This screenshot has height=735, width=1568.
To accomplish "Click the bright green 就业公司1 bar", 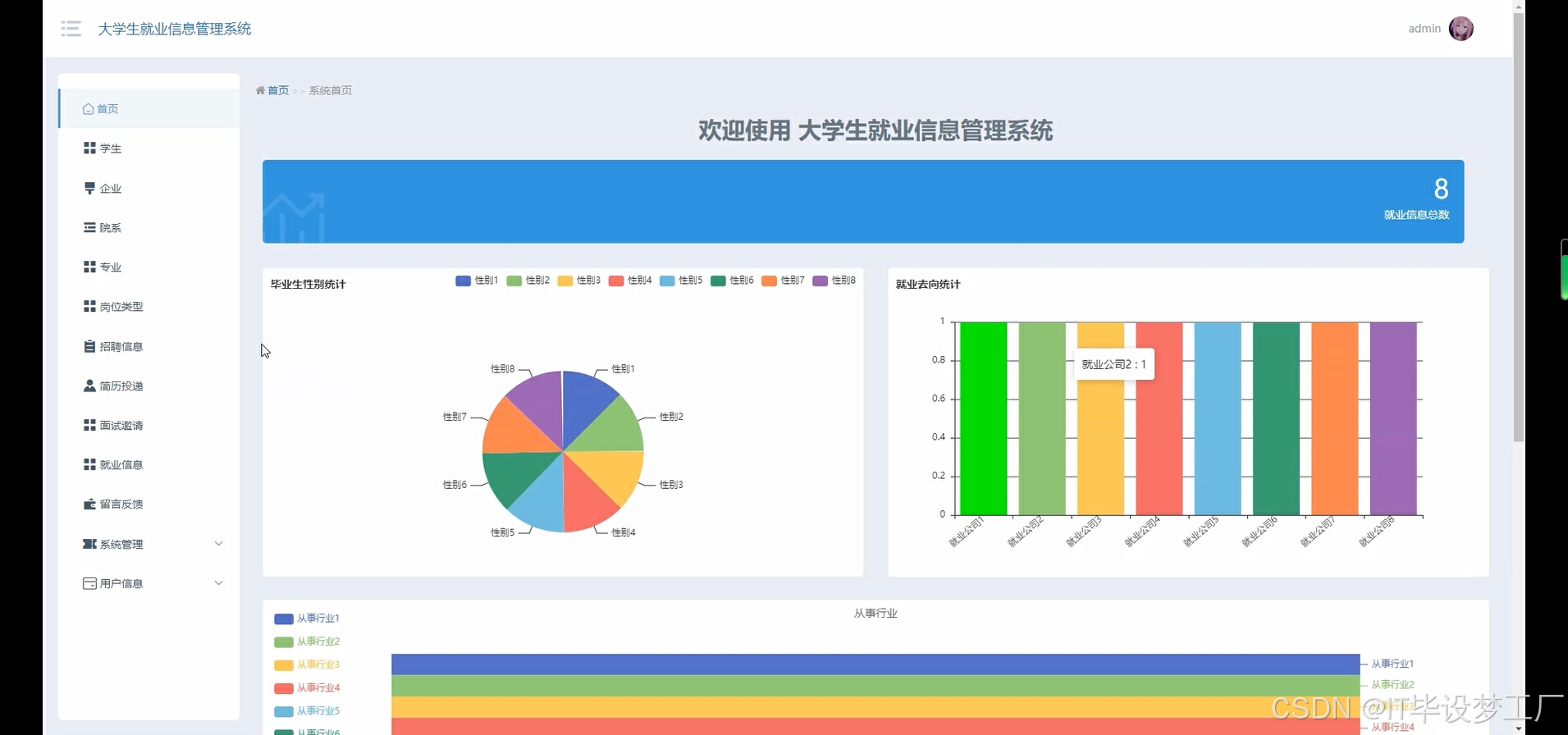I will pyautogui.click(x=983, y=418).
